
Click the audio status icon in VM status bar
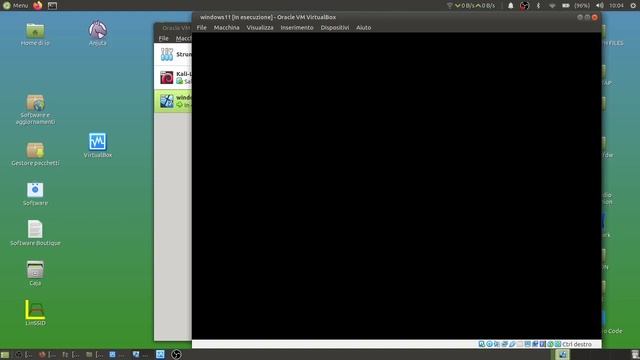(x=497, y=344)
